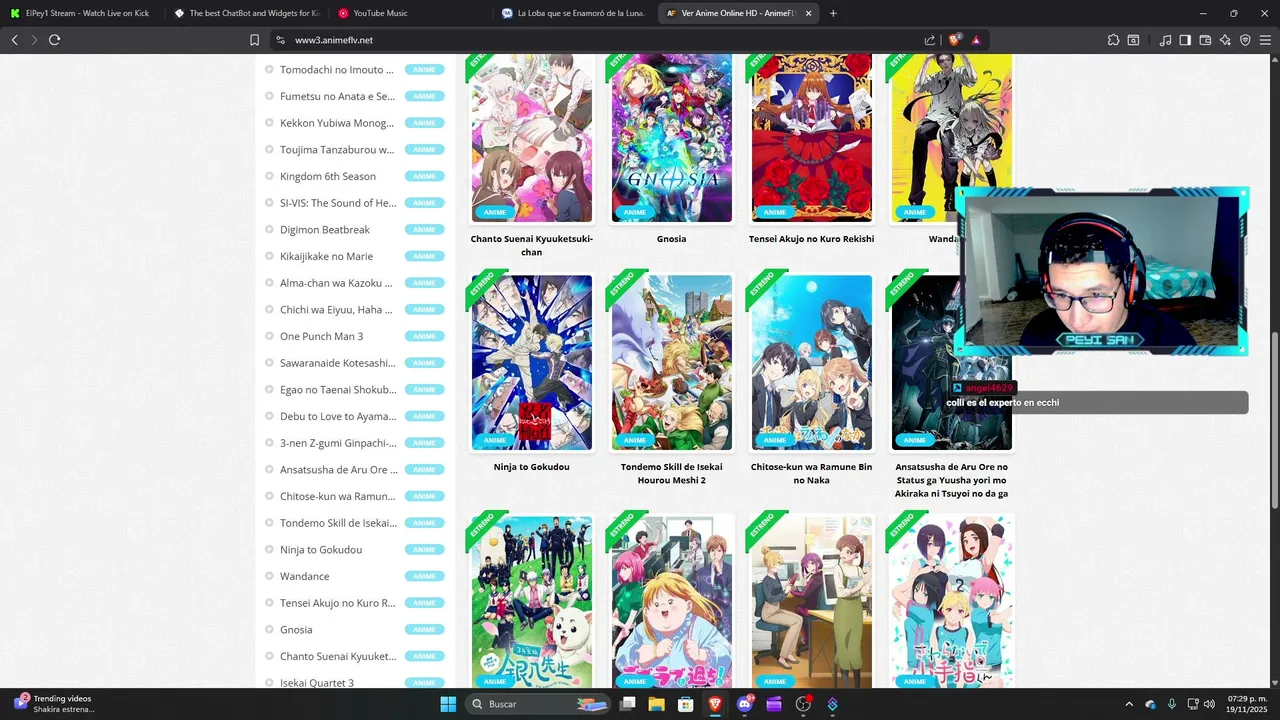
Task: Open Discord from the taskbar
Action: click(x=745, y=704)
